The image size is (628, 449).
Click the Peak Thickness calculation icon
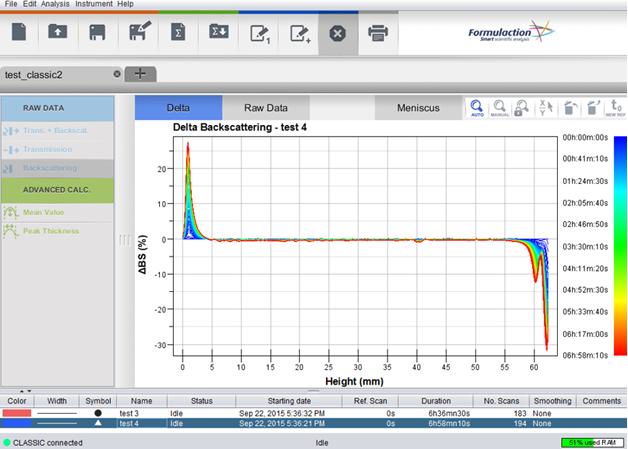click(11, 231)
